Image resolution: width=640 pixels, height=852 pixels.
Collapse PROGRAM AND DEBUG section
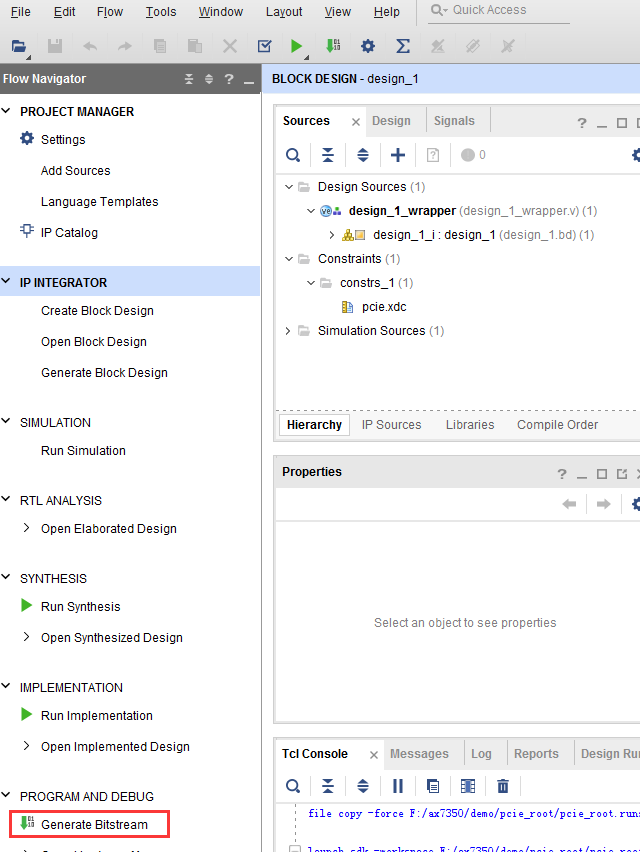(x=7, y=795)
